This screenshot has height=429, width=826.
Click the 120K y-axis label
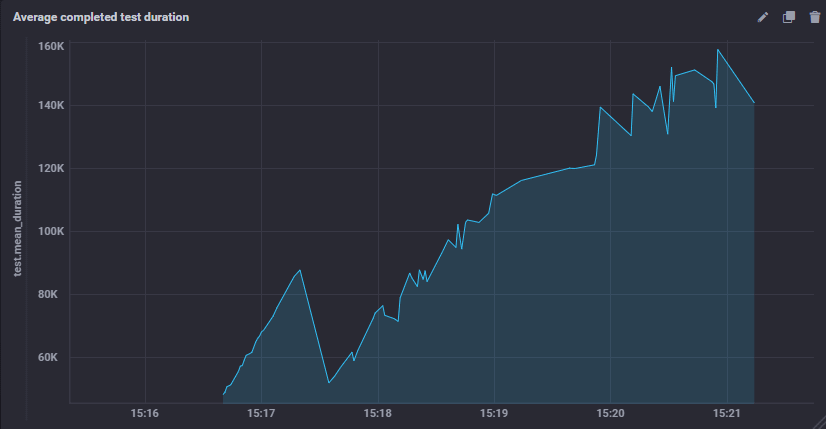(x=51, y=169)
